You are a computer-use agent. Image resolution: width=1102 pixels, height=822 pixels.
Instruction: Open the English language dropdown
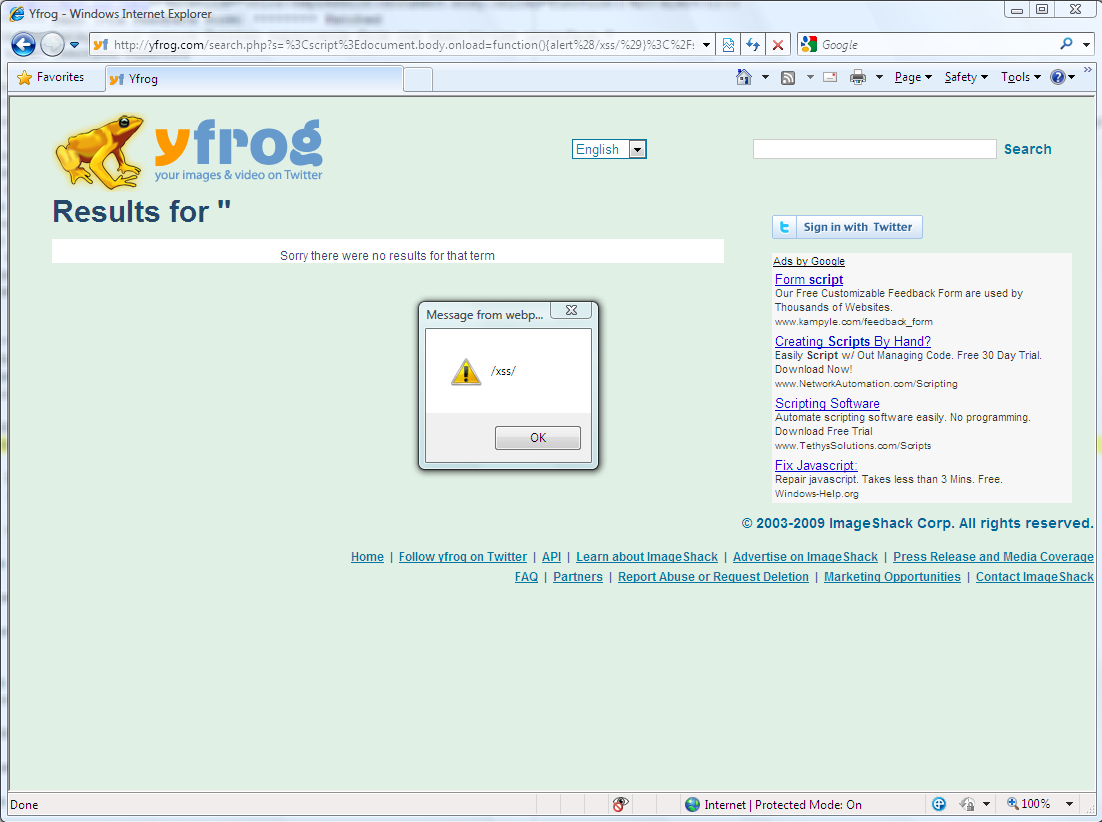[x=609, y=149]
